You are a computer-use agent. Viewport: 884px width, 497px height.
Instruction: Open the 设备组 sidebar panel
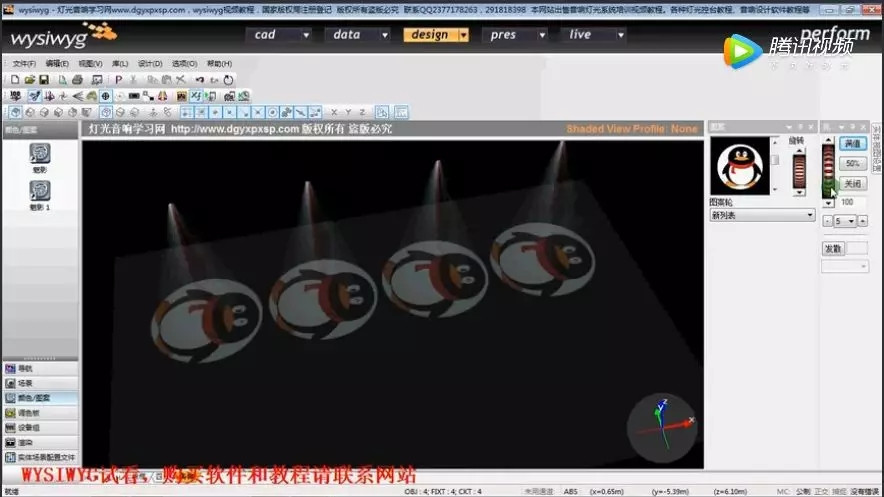41,428
